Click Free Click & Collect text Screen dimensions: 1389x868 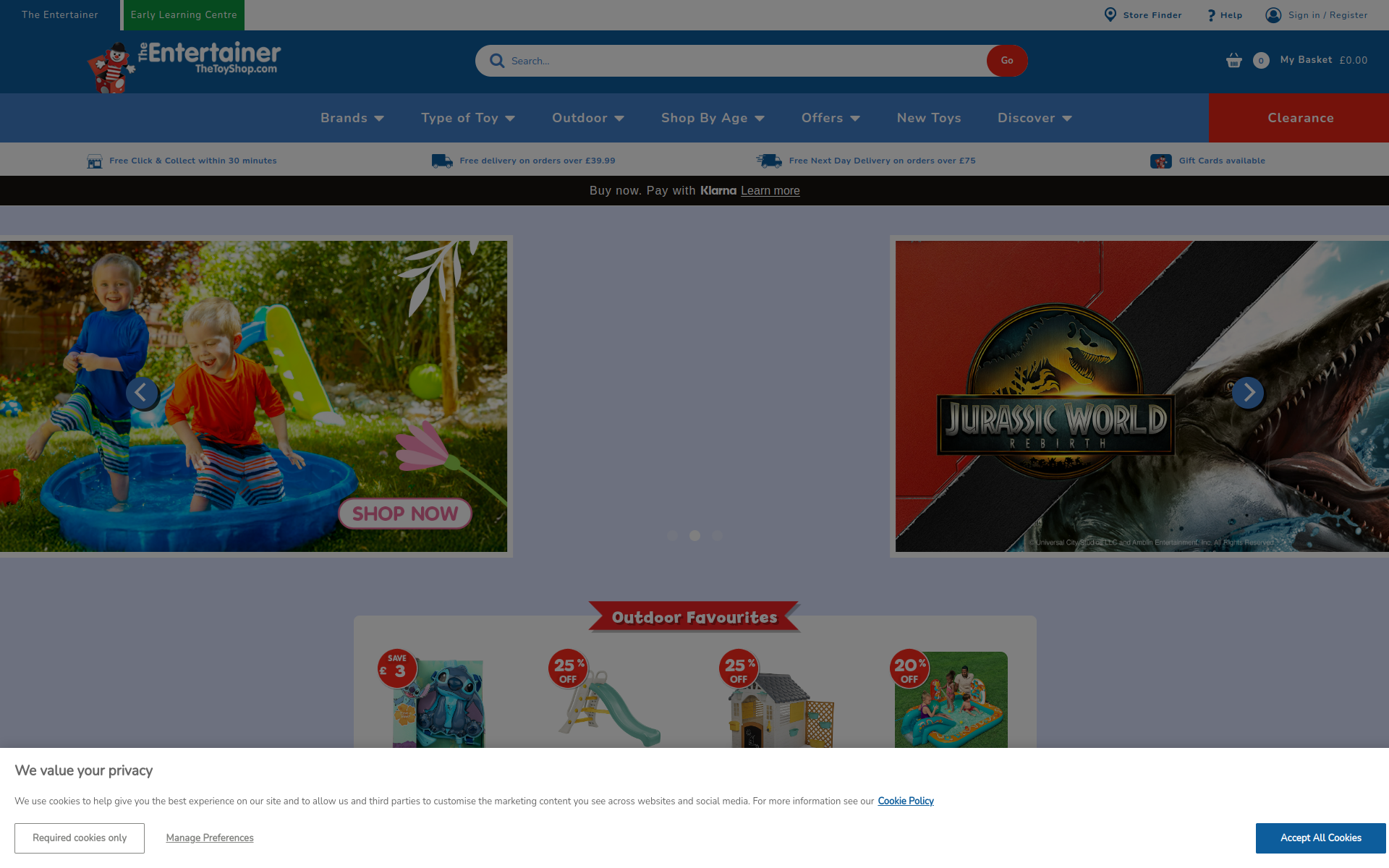193,161
